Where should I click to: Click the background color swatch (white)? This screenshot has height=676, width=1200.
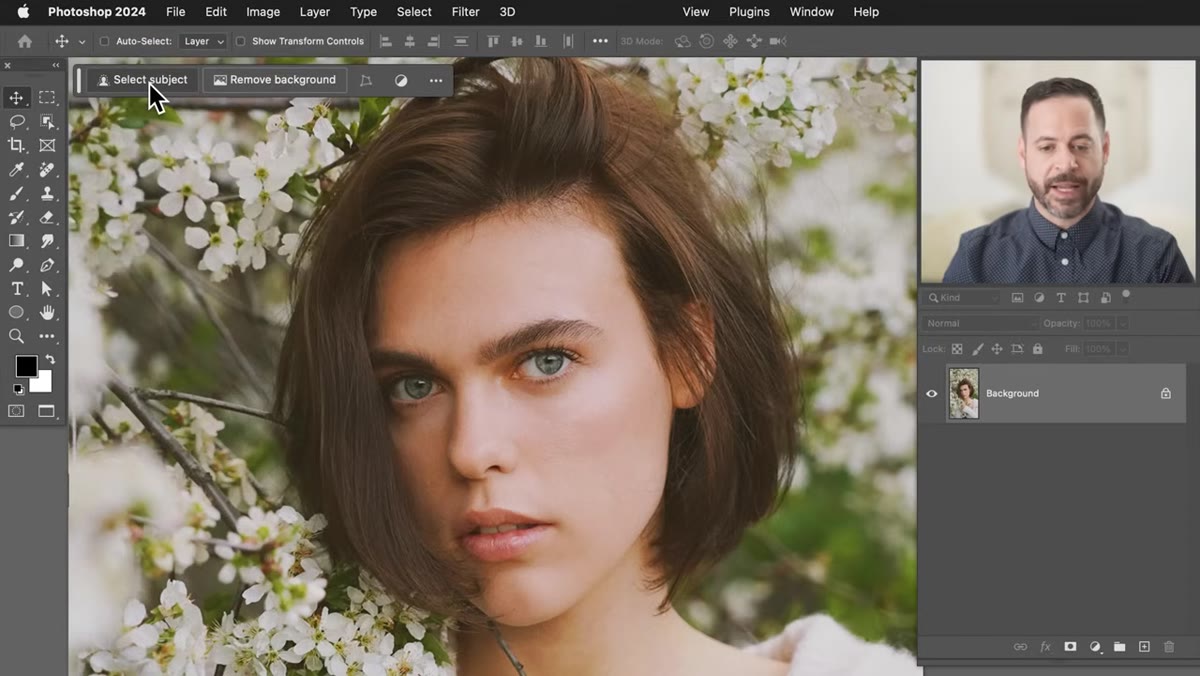coord(43,383)
